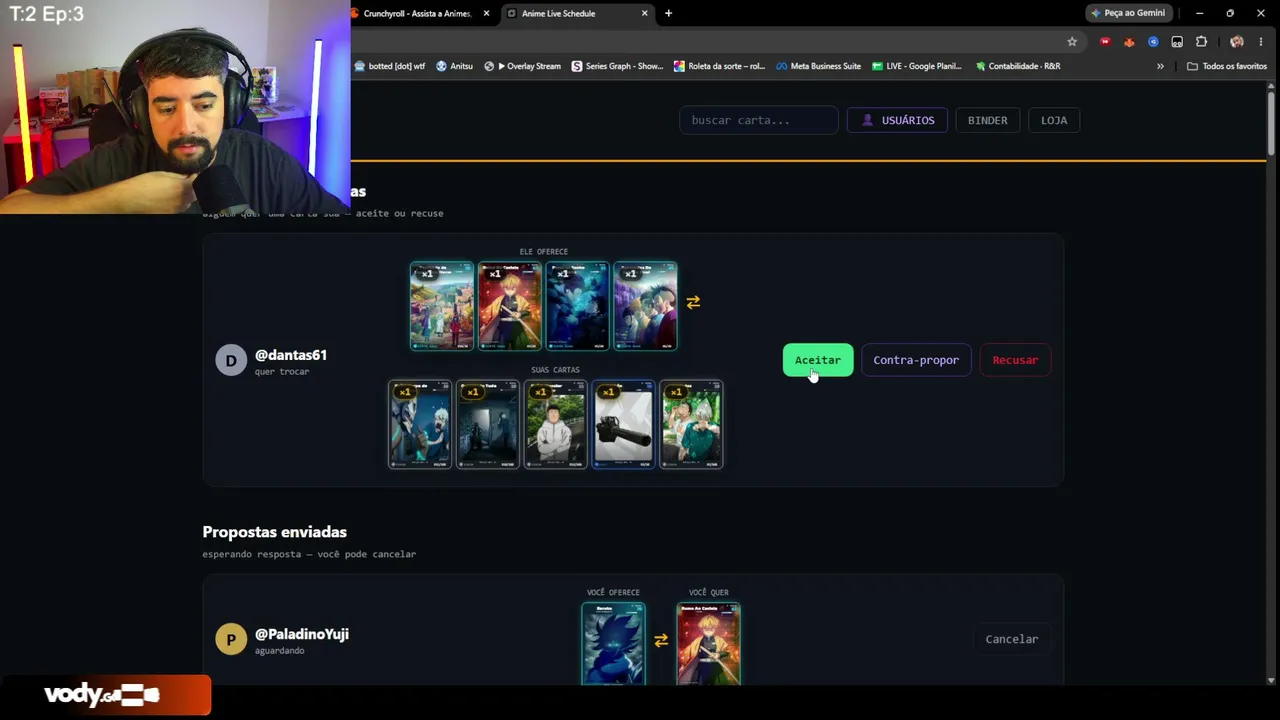The image size is (1280, 720).
Task: View your card showing a black cannon
Action: (x=623, y=424)
